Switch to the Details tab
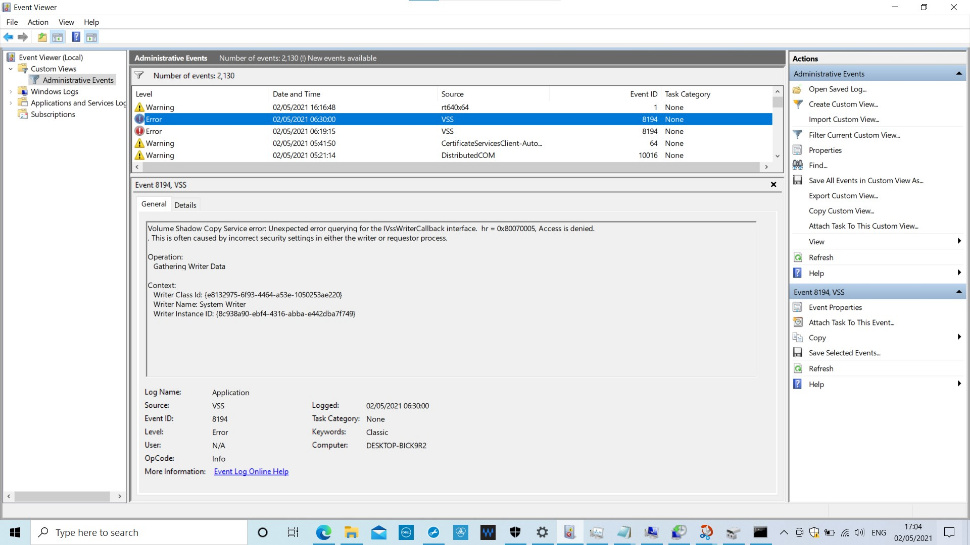The height and width of the screenshot is (545, 970). [x=185, y=205]
